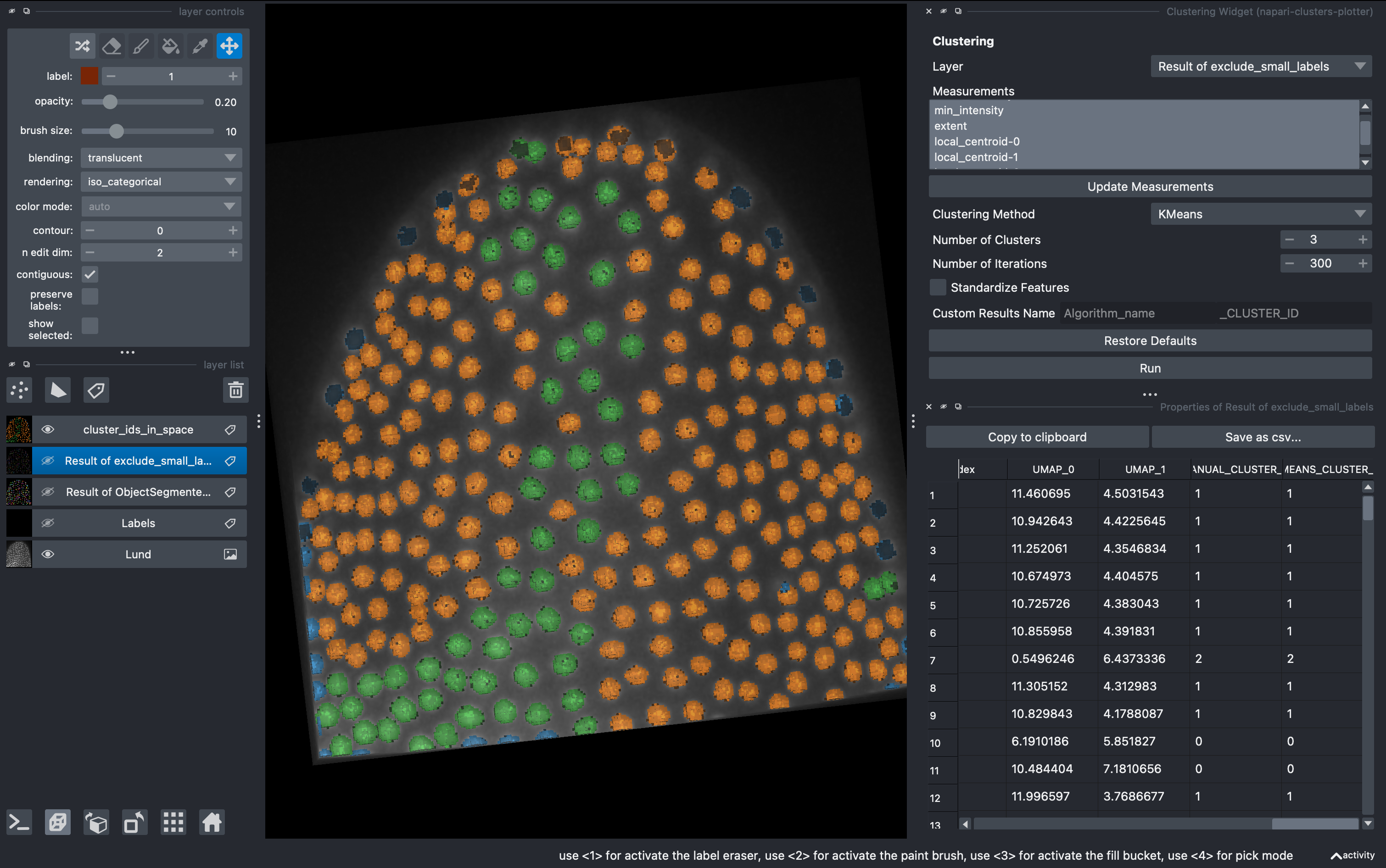Enable Standardize Features checkbox
The width and height of the screenshot is (1386, 868).
click(938, 288)
